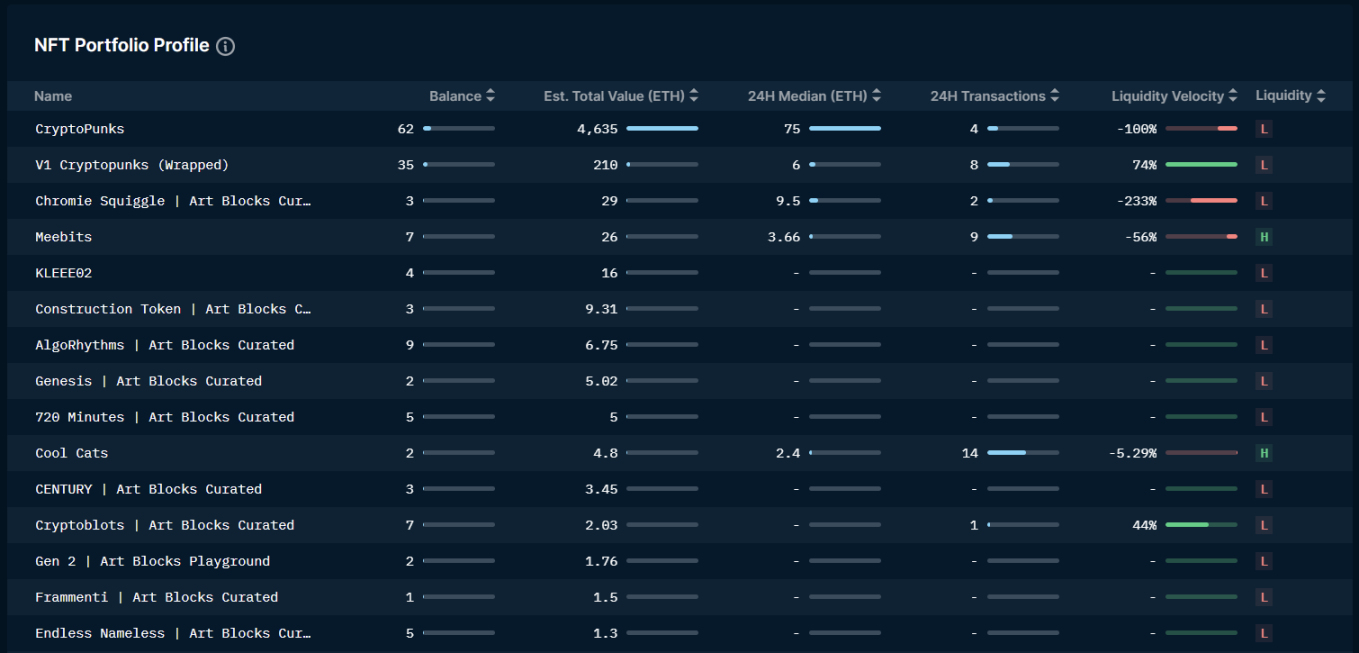Open the CryptoPunks collection row
The height and width of the screenshot is (653, 1359).
point(80,129)
